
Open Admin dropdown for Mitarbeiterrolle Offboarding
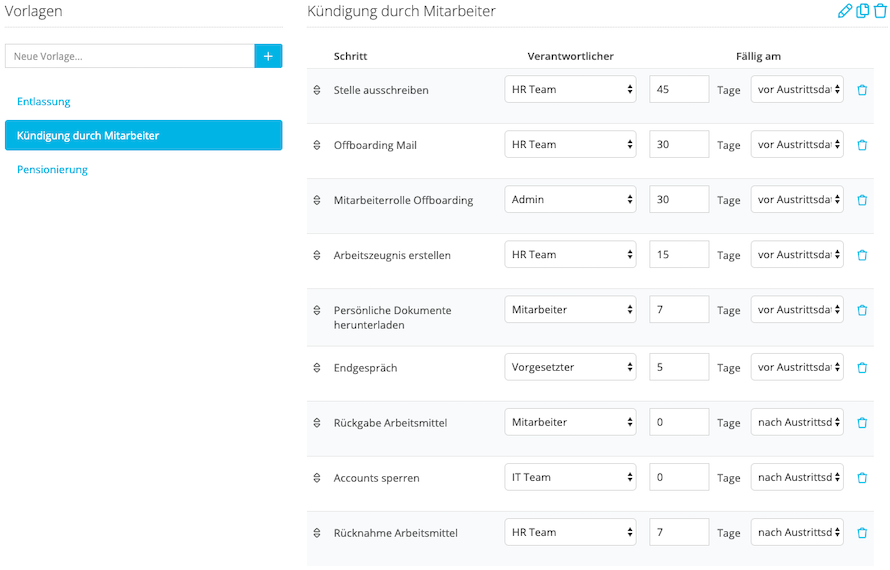570,199
